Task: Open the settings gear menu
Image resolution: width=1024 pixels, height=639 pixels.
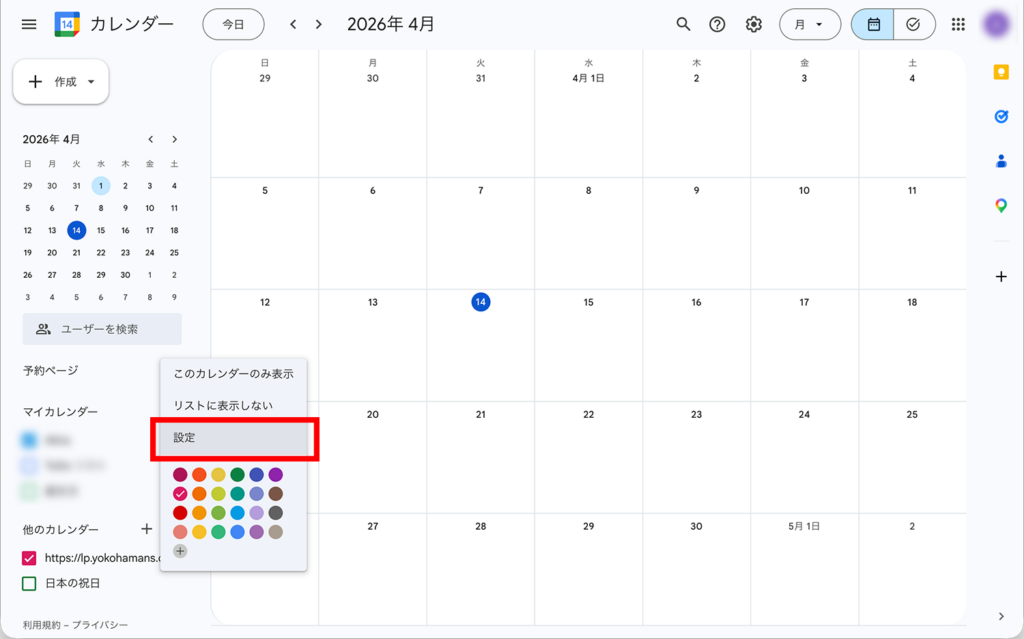Action: tap(754, 24)
